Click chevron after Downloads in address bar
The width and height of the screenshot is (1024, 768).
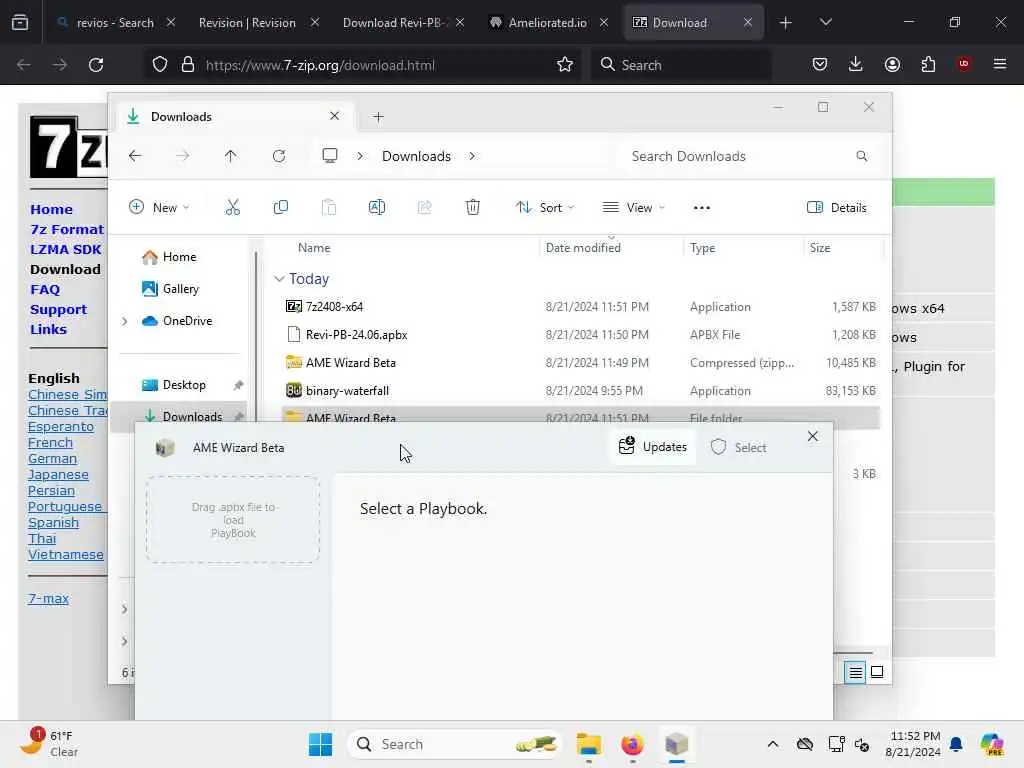point(472,156)
